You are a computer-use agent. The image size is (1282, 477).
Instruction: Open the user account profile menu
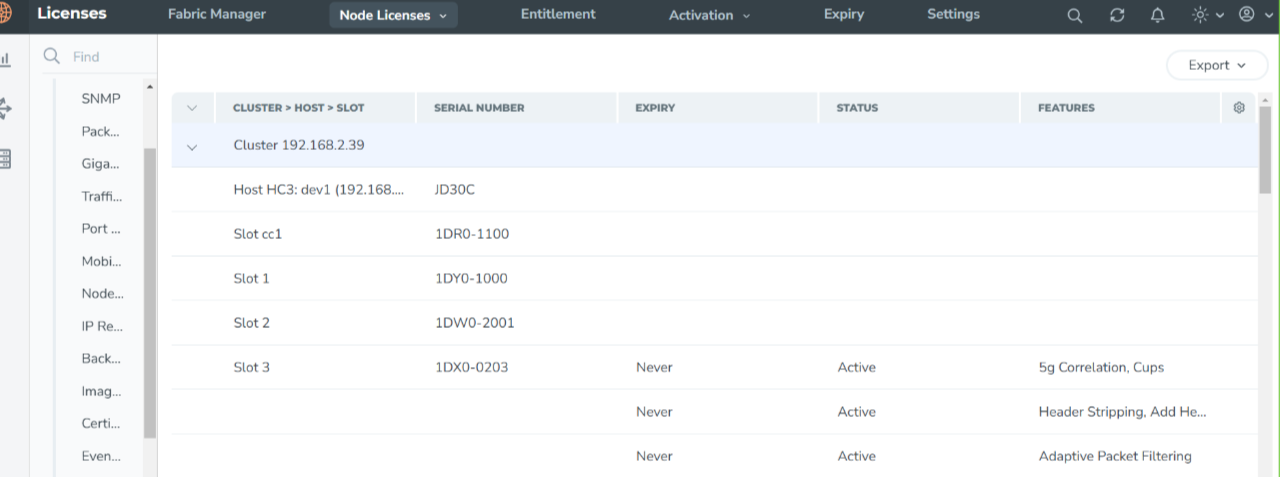1253,15
